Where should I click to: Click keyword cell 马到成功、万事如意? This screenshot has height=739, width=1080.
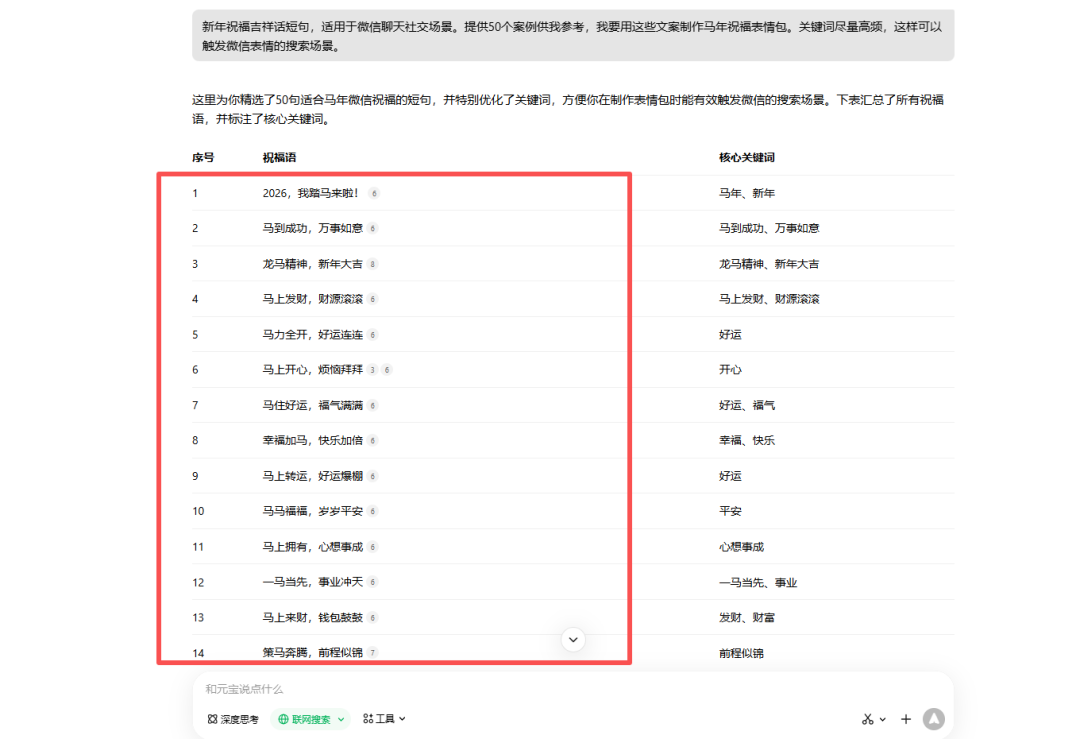click(x=769, y=229)
